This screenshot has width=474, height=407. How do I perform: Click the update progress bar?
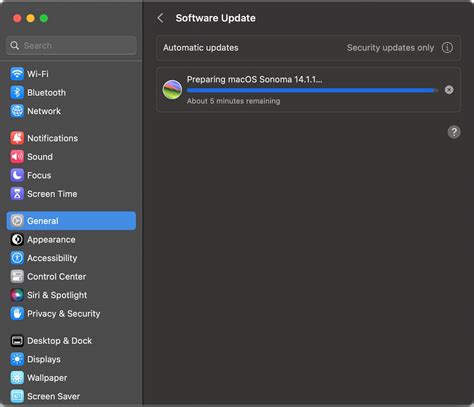[x=312, y=90]
